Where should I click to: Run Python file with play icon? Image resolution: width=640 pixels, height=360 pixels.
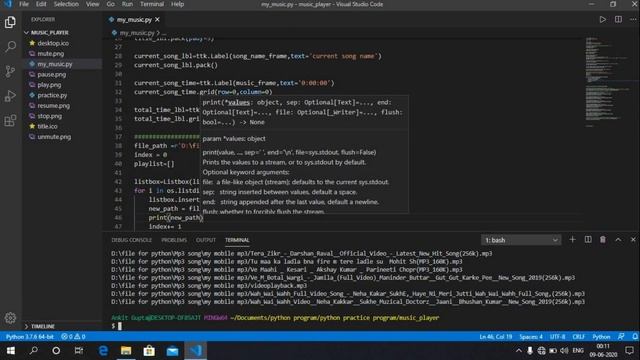[x=602, y=20]
